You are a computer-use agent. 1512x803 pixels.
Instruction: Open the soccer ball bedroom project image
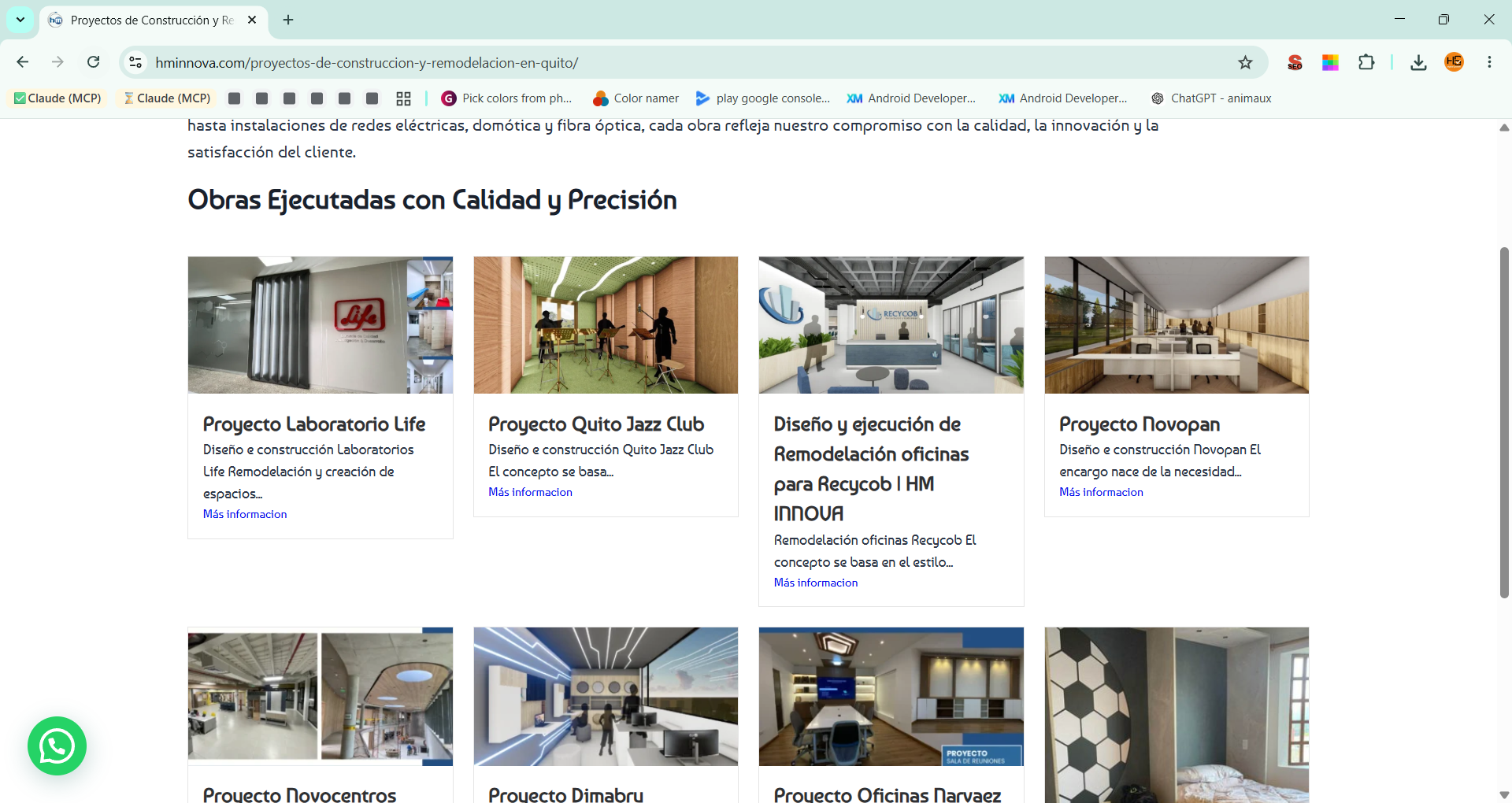(x=1177, y=715)
